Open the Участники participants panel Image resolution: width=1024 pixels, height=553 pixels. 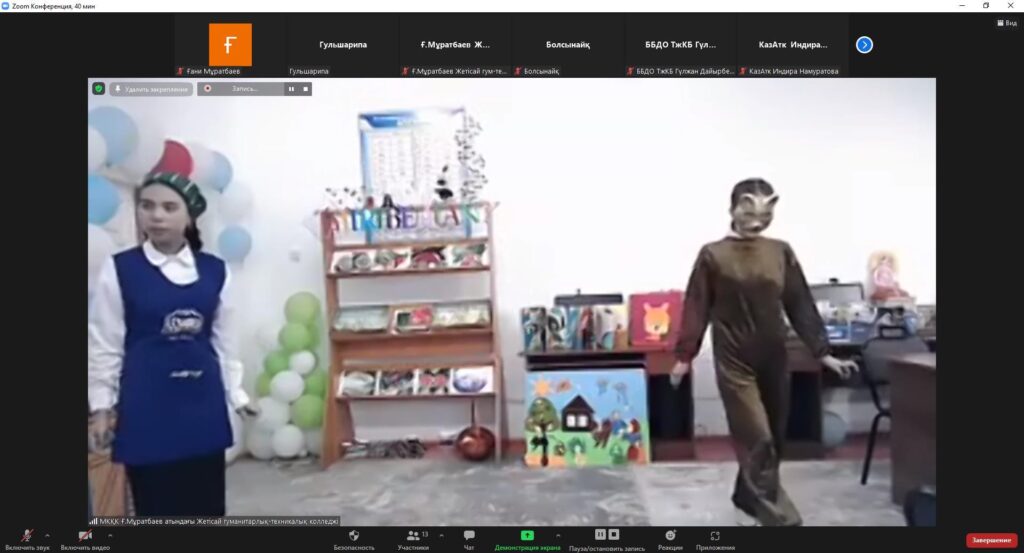coord(413,539)
